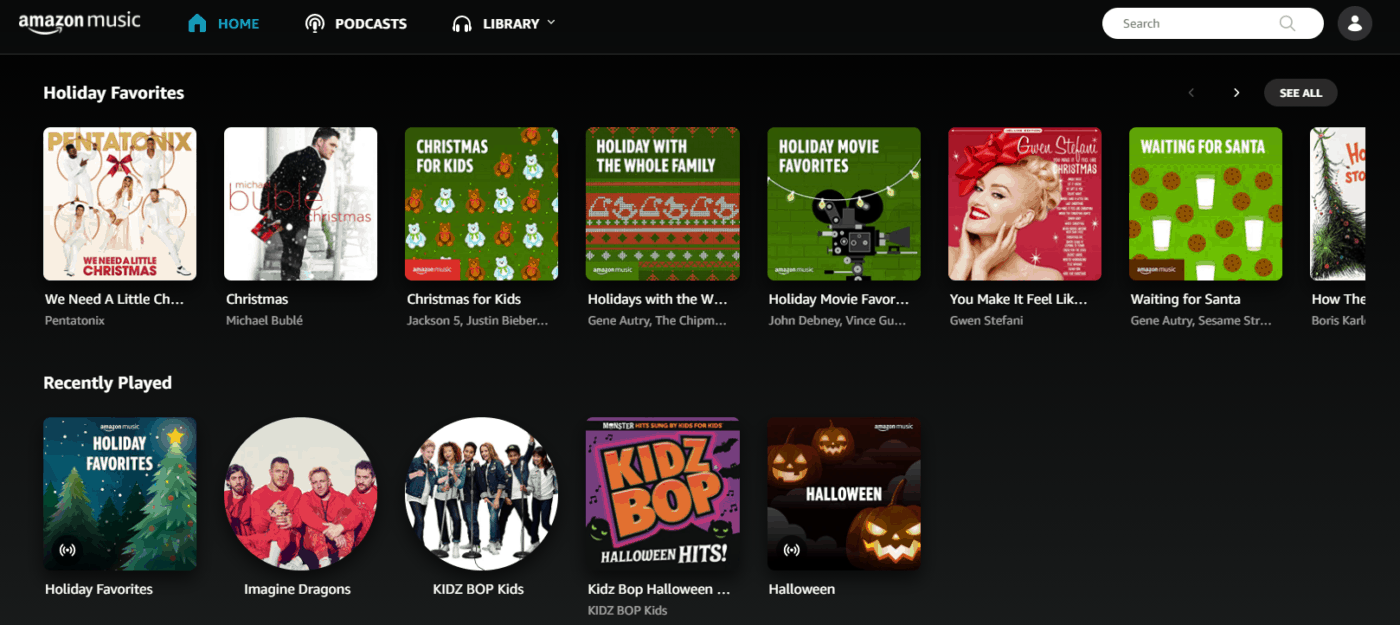Click station icon on Halloween cover
Viewport: 1400px width, 625px height.
(x=792, y=549)
